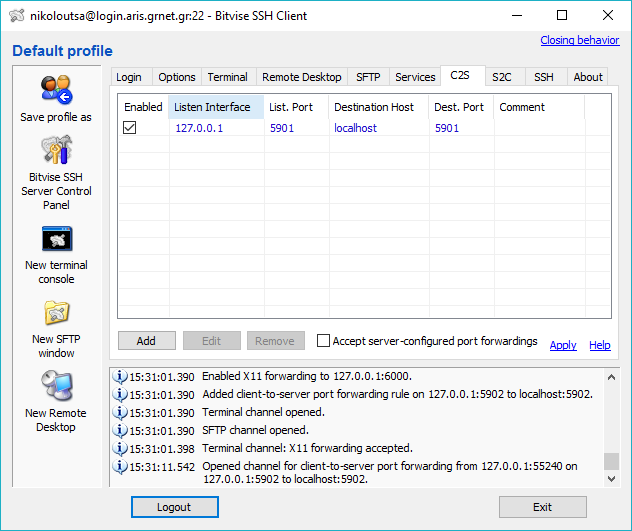Open New SFTP window icon
Viewport: 632px width, 531px height.
[x=56, y=313]
